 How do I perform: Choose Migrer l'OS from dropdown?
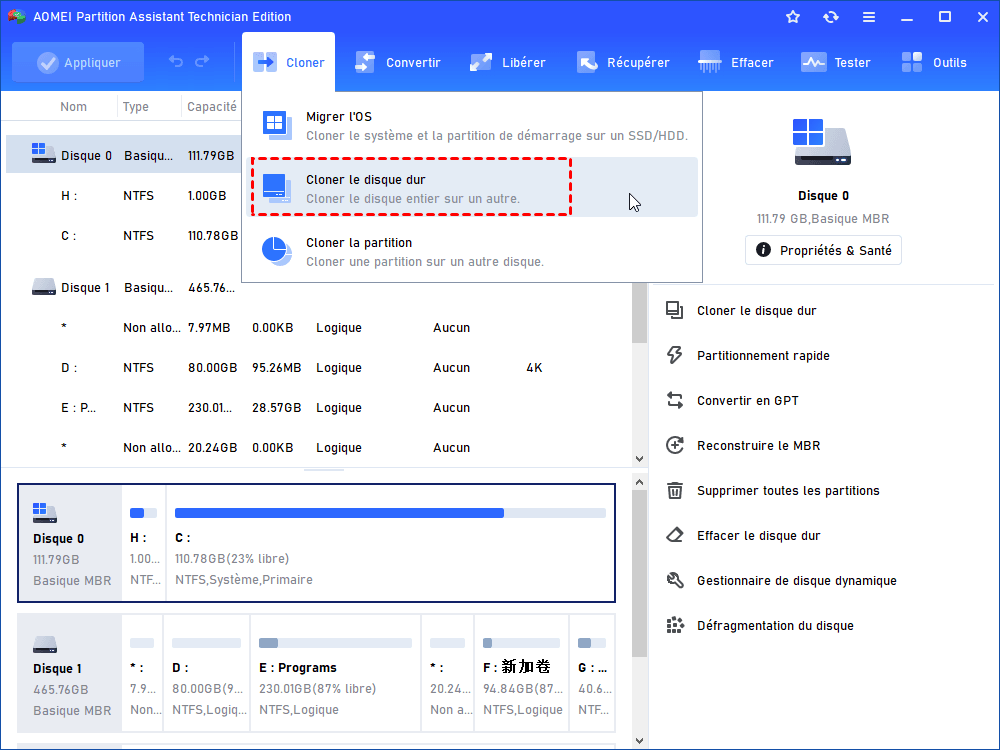(x=472, y=126)
